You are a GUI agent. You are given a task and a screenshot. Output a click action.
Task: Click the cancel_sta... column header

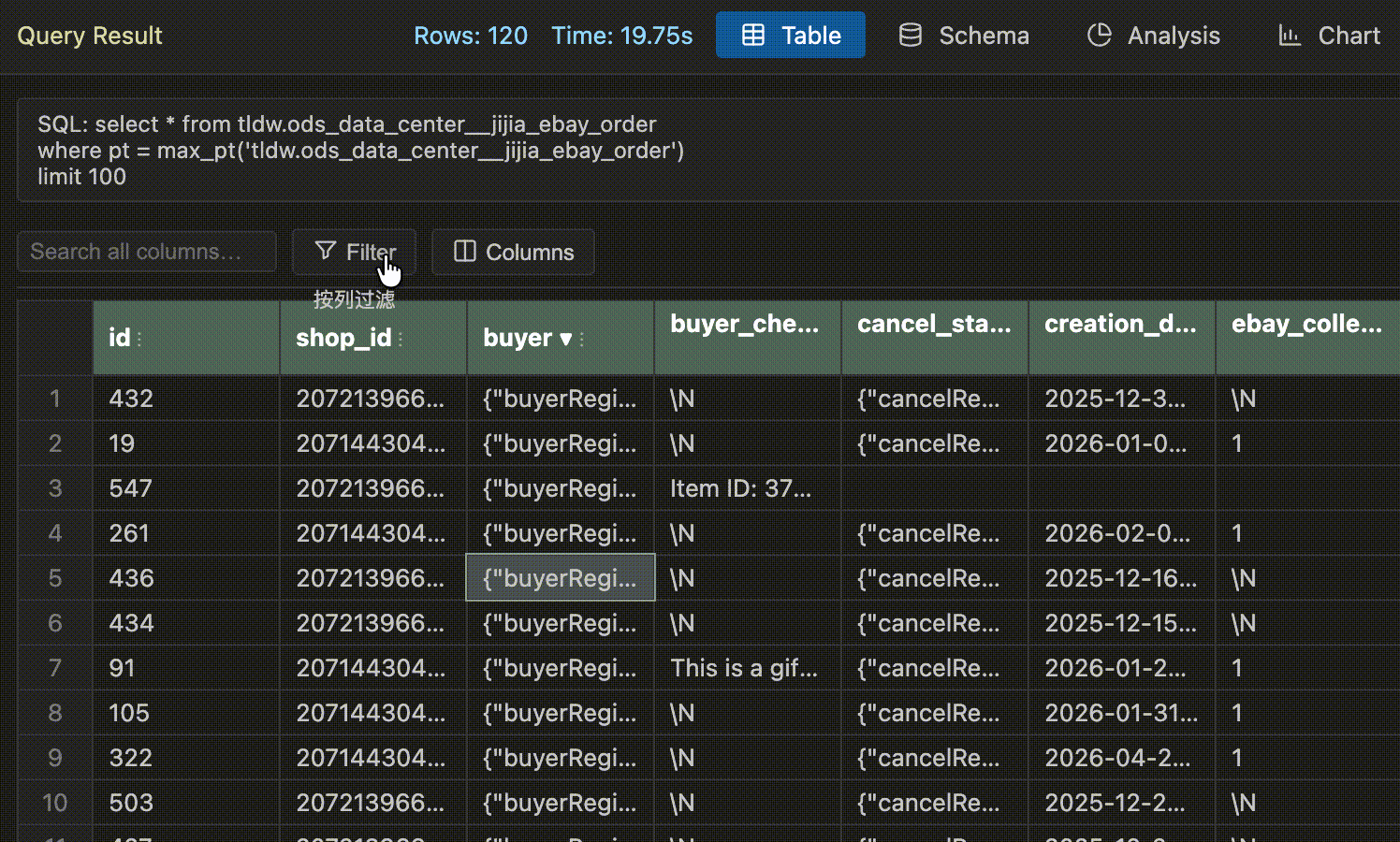(935, 338)
